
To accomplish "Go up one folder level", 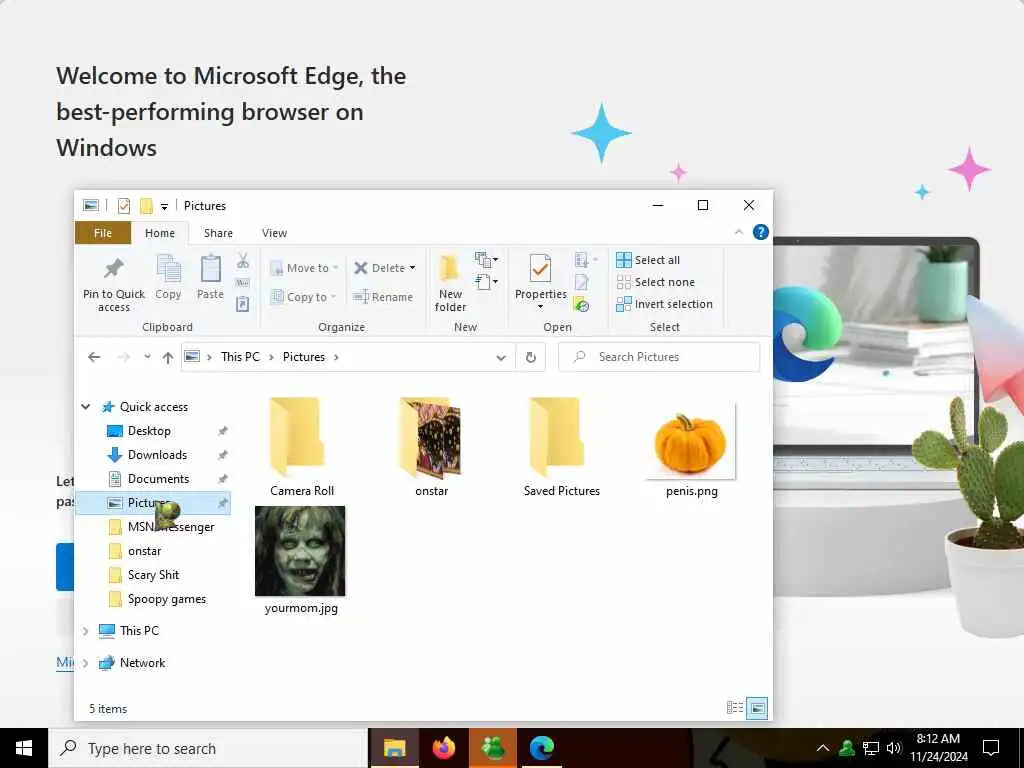I will (168, 357).
